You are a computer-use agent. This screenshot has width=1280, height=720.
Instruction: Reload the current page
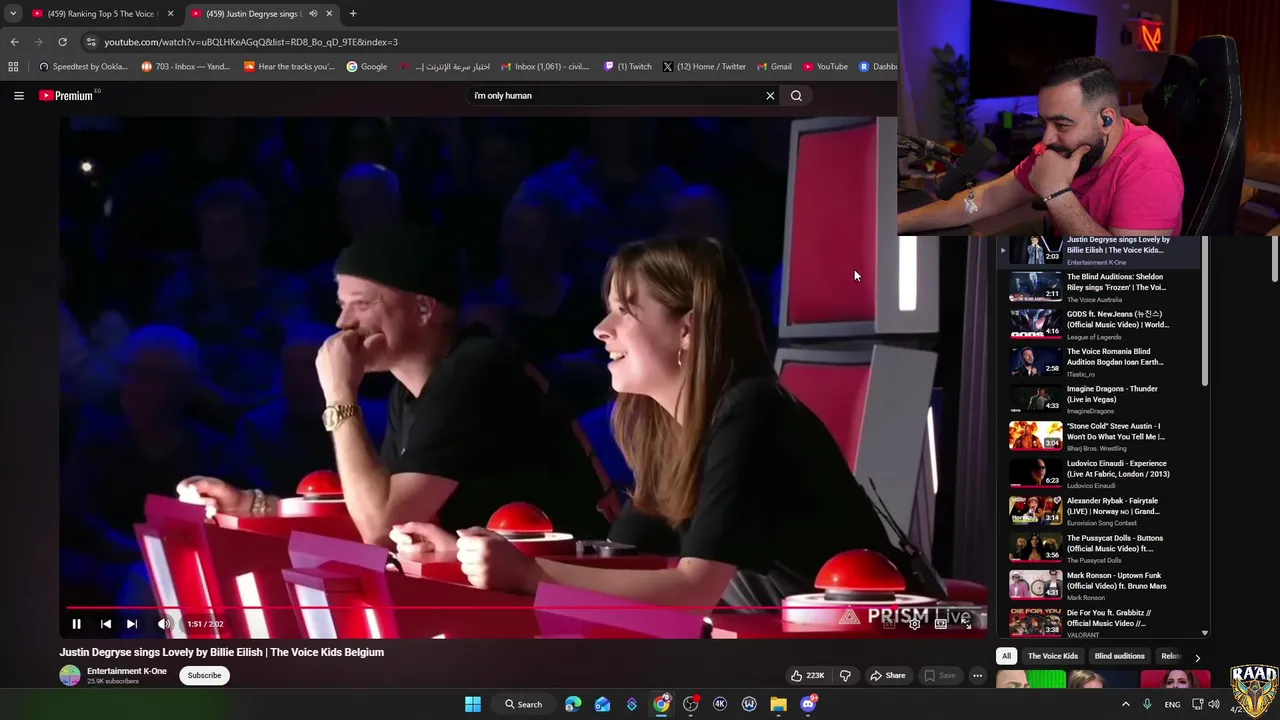pos(62,42)
